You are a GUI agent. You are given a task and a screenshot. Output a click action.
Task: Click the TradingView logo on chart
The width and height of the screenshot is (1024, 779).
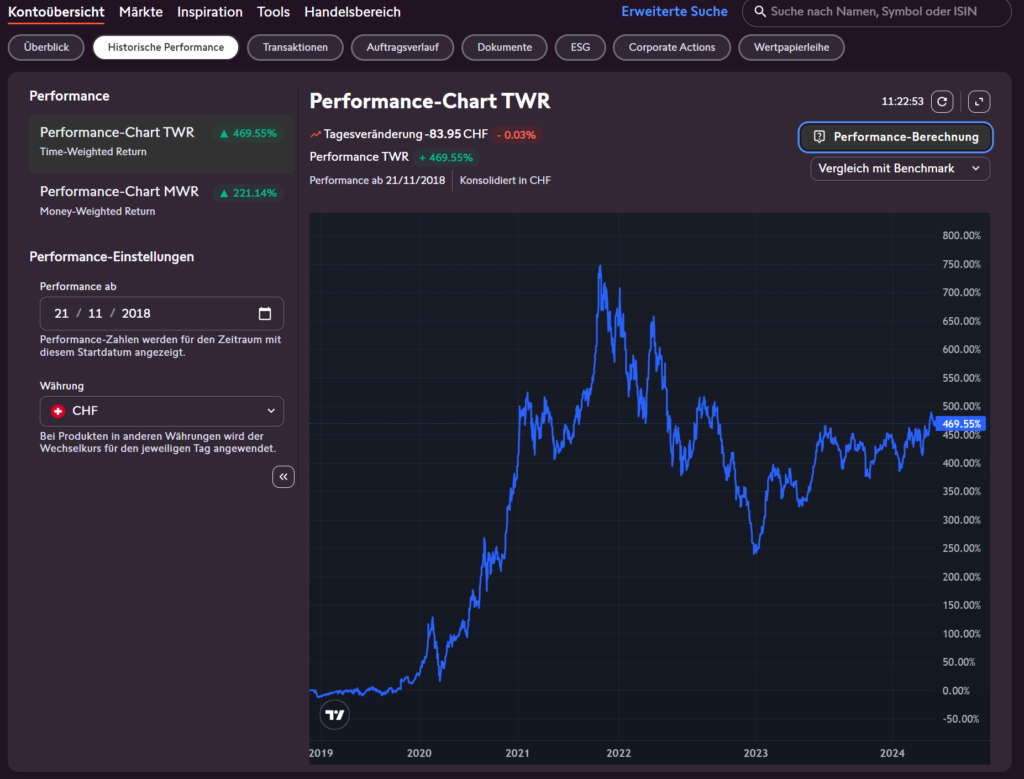tap(334, 715)
